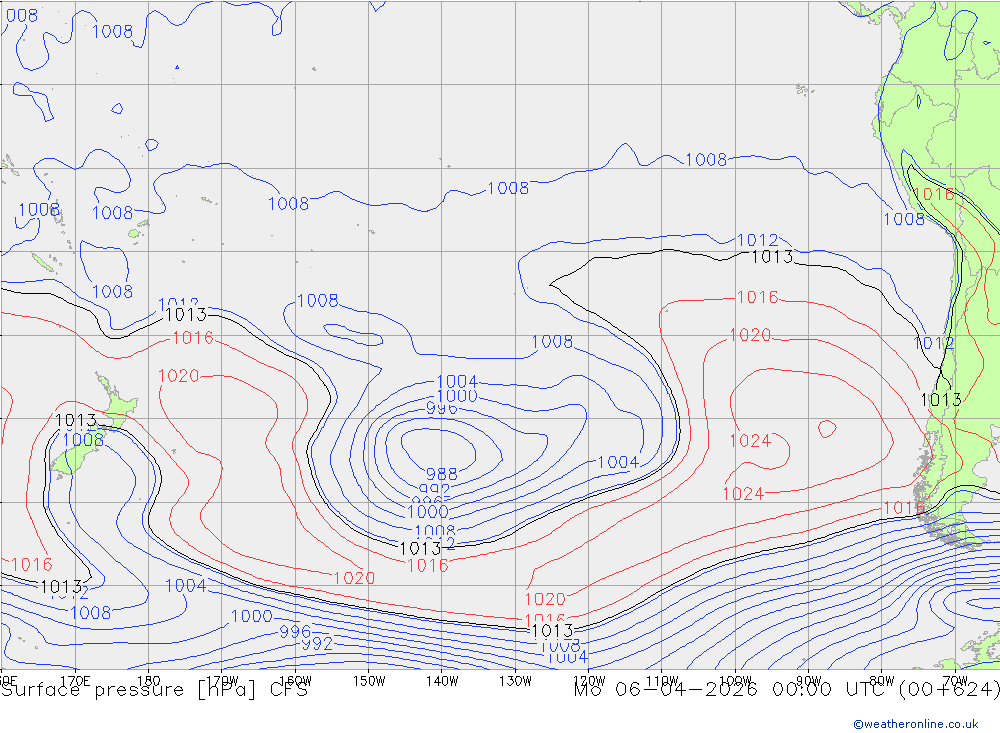Click the 140W longitude label
The width and height of the screenshot is (1000, 733).
(442, 681)
